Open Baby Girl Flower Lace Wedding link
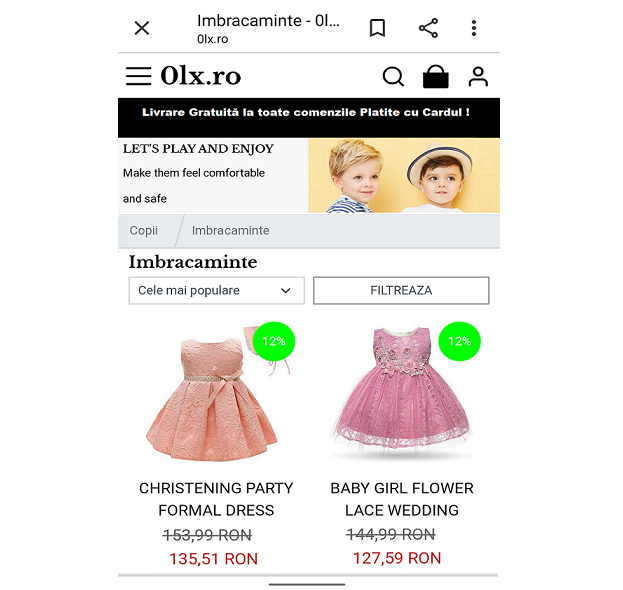Screen dimensions: 623x590 click(x=402, y=499)
